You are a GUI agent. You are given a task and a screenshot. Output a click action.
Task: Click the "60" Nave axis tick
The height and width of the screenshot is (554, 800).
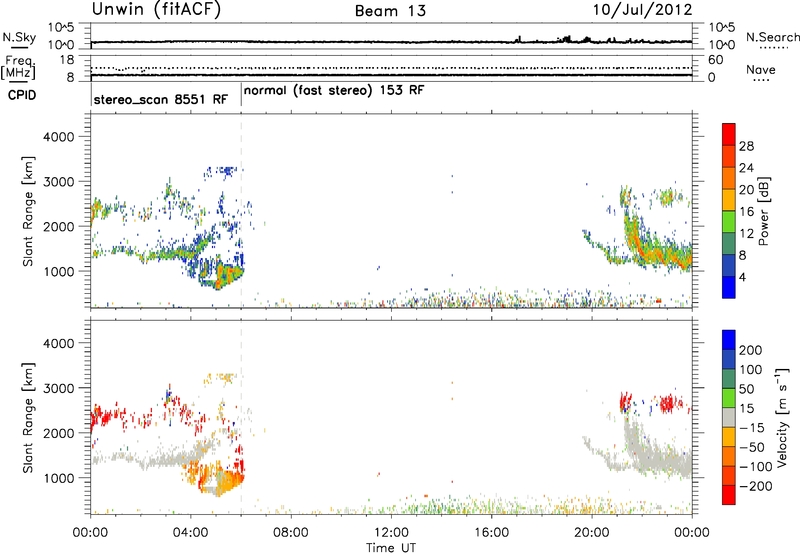point(715,60)
